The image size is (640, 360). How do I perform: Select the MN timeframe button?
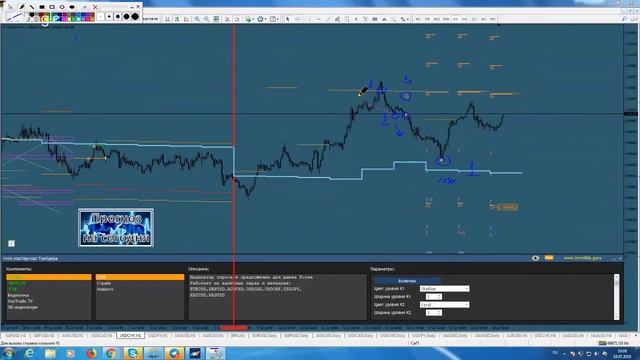tap(493, 19)
